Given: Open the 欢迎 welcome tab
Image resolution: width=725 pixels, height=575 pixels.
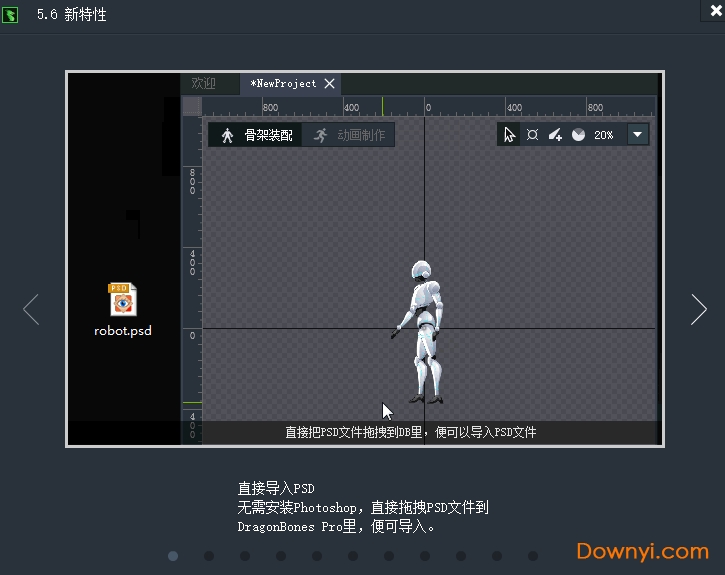Looking at the screenshot, I should click(204, 84).
